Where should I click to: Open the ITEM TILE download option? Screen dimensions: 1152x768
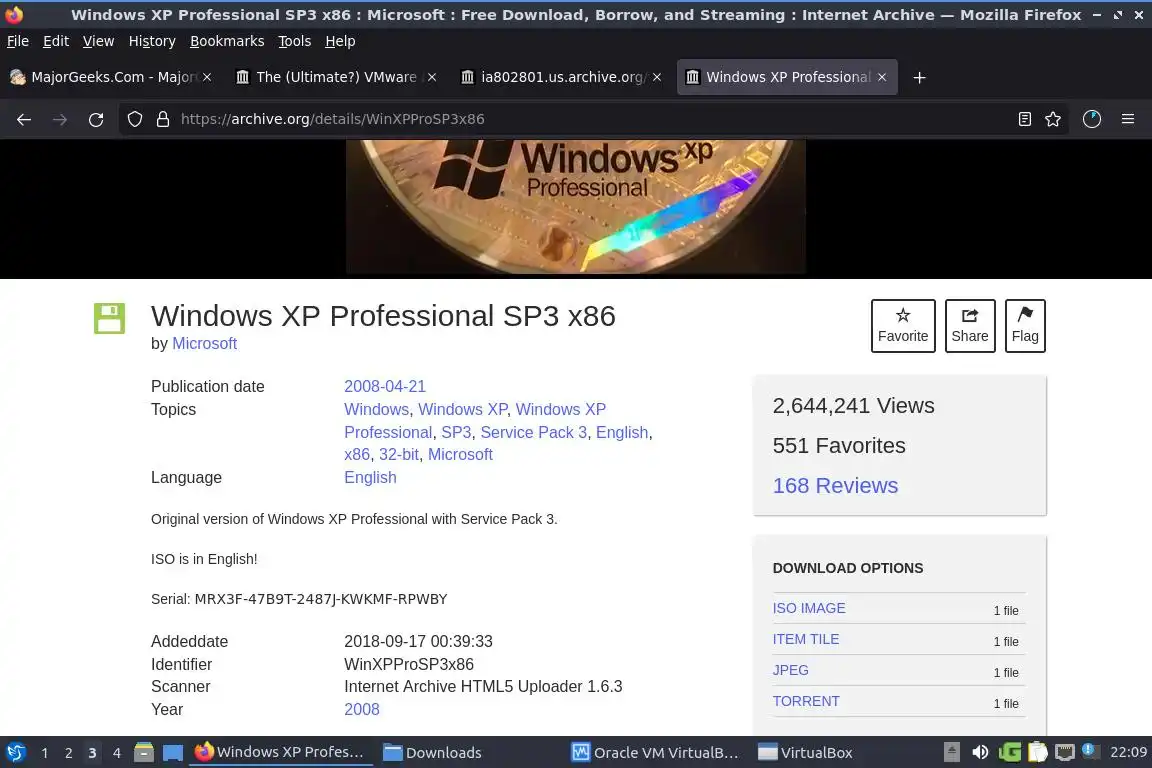pos(806,639)
